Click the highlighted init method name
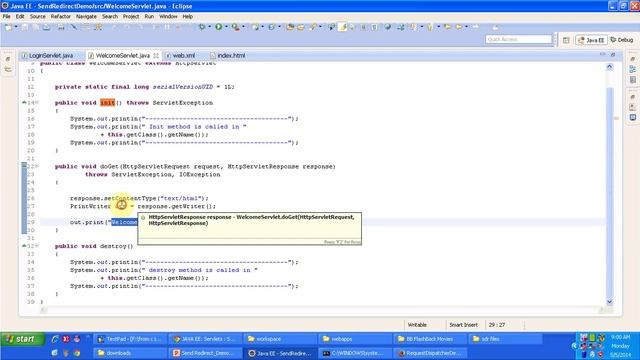The image size is (640, 360). 108,103
